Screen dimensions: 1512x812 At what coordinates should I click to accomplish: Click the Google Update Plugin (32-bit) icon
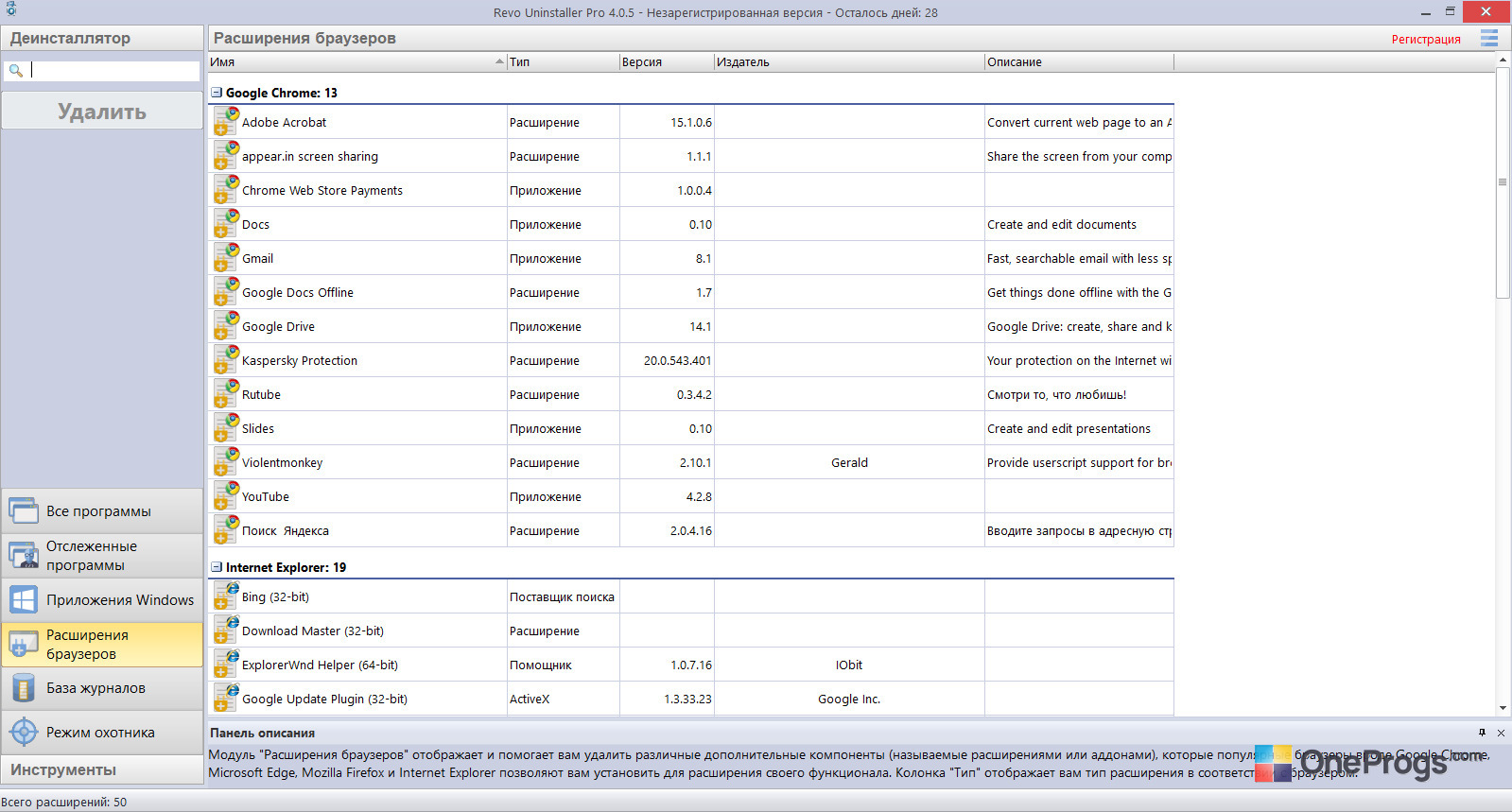[225, 699]
